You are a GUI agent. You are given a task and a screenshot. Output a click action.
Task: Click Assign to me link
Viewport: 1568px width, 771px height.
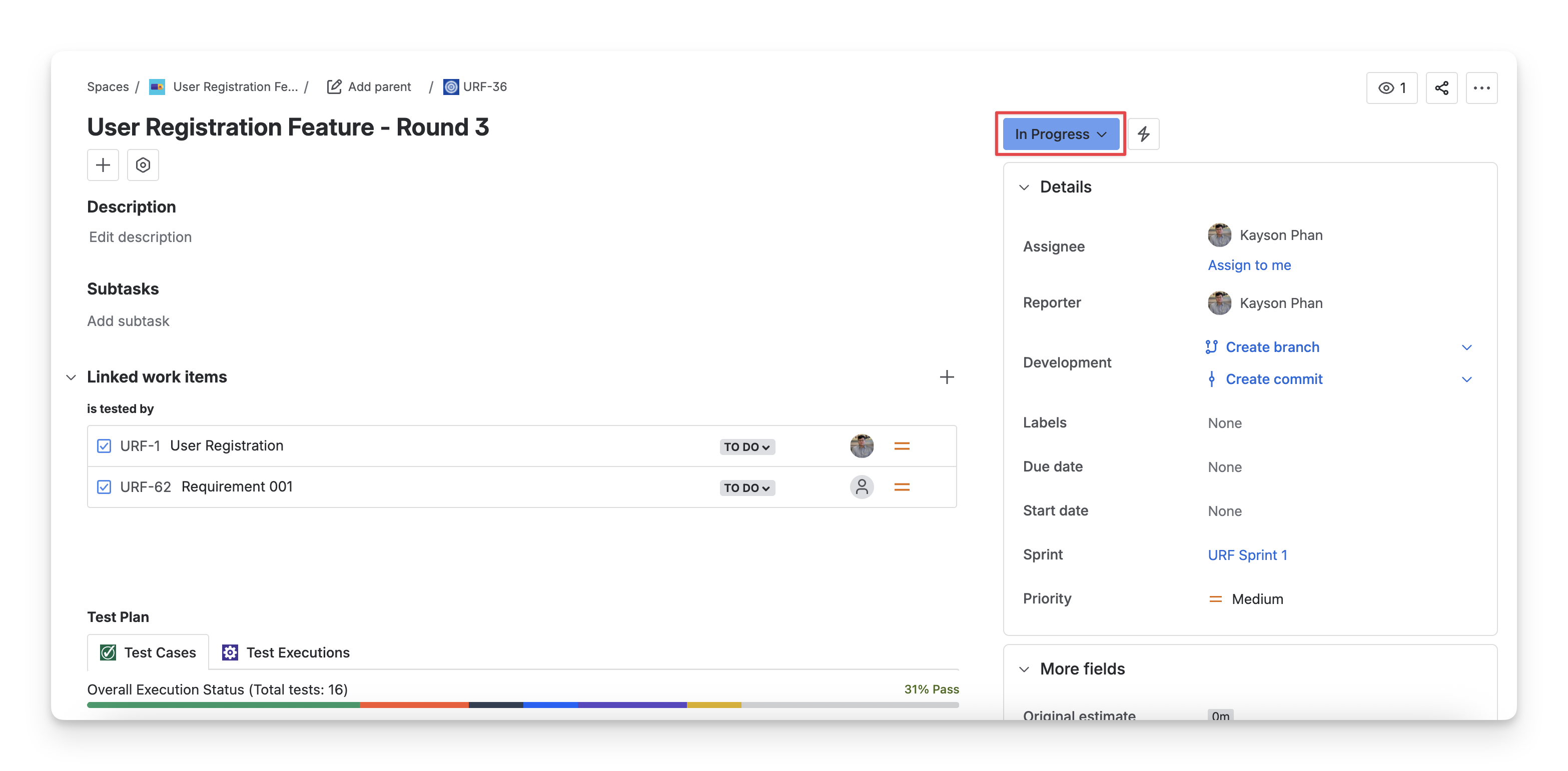tap(1248, 264)
